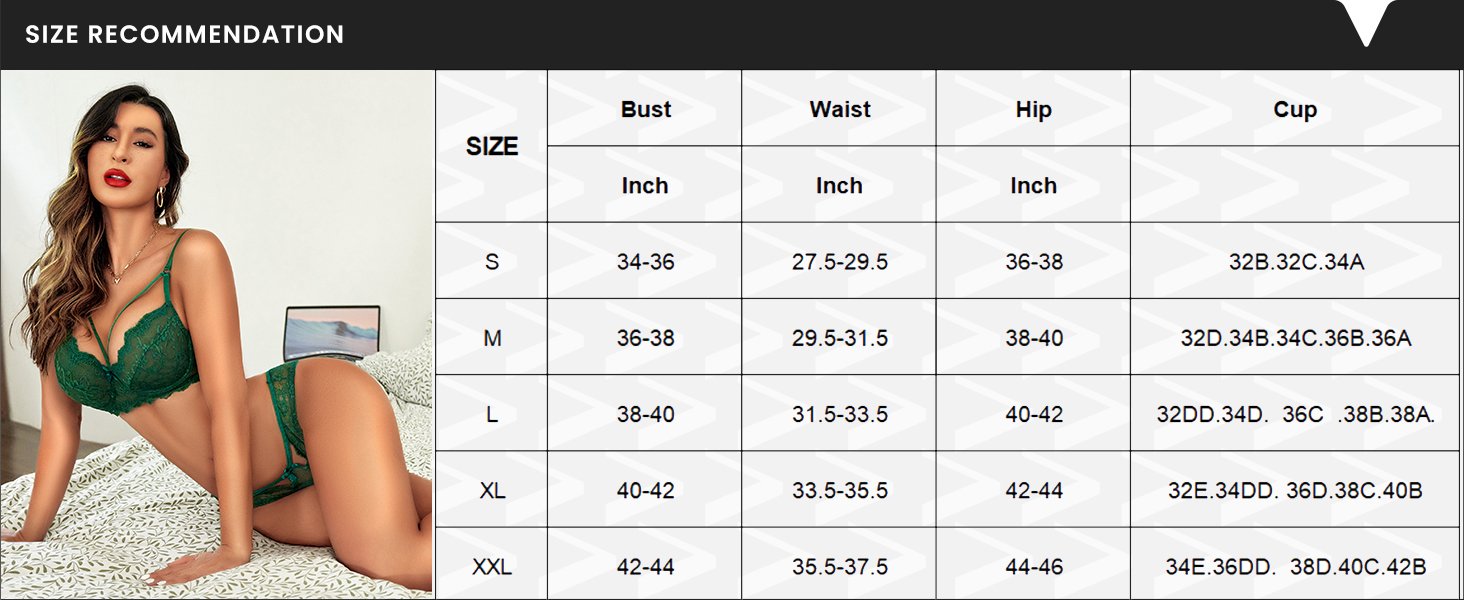Click the 35.5-37.5 waist cell

840,566
